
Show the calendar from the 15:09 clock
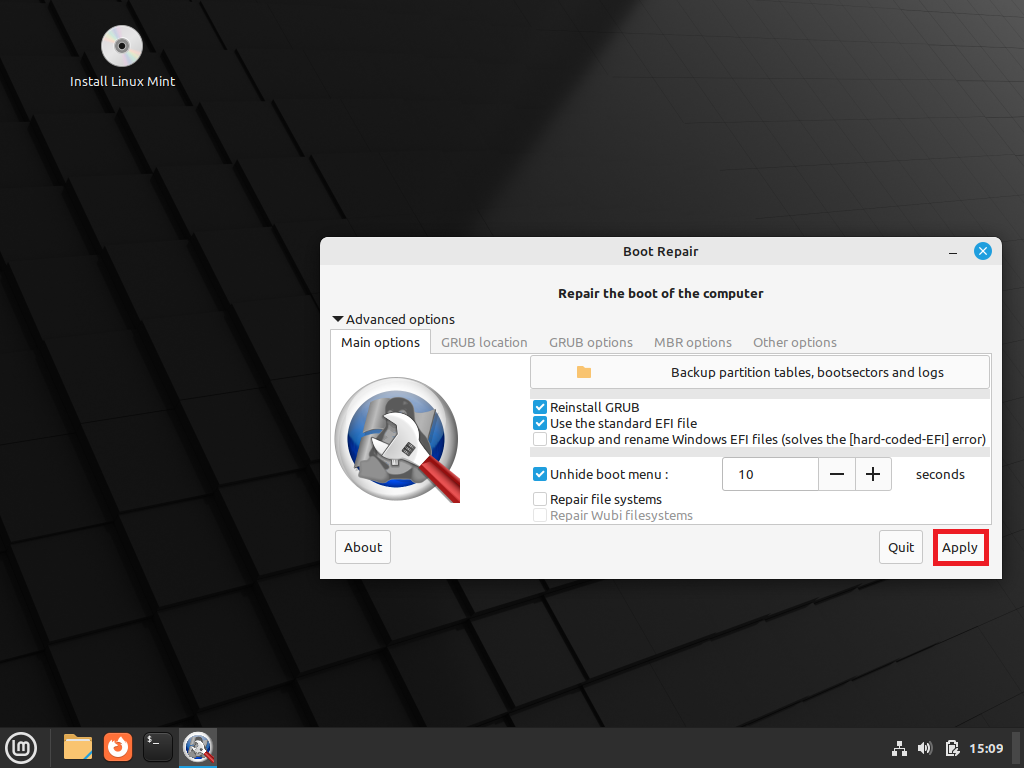(x=986, y=748)
